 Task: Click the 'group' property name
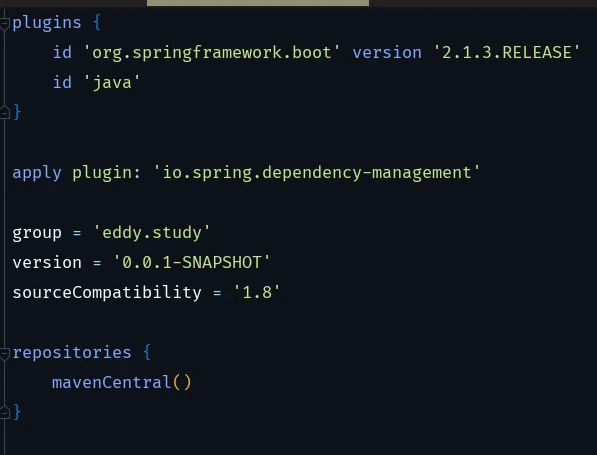[x=37, y=233]
